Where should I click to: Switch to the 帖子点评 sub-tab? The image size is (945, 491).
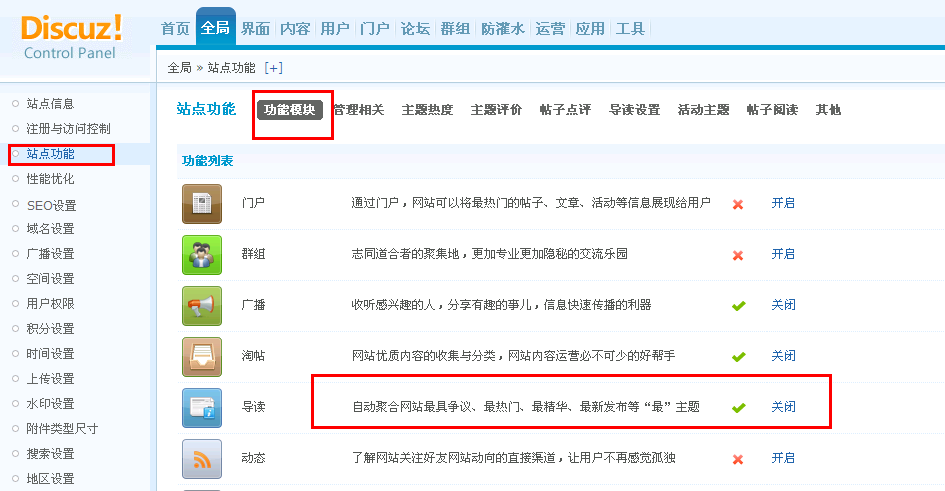point(565,110)
